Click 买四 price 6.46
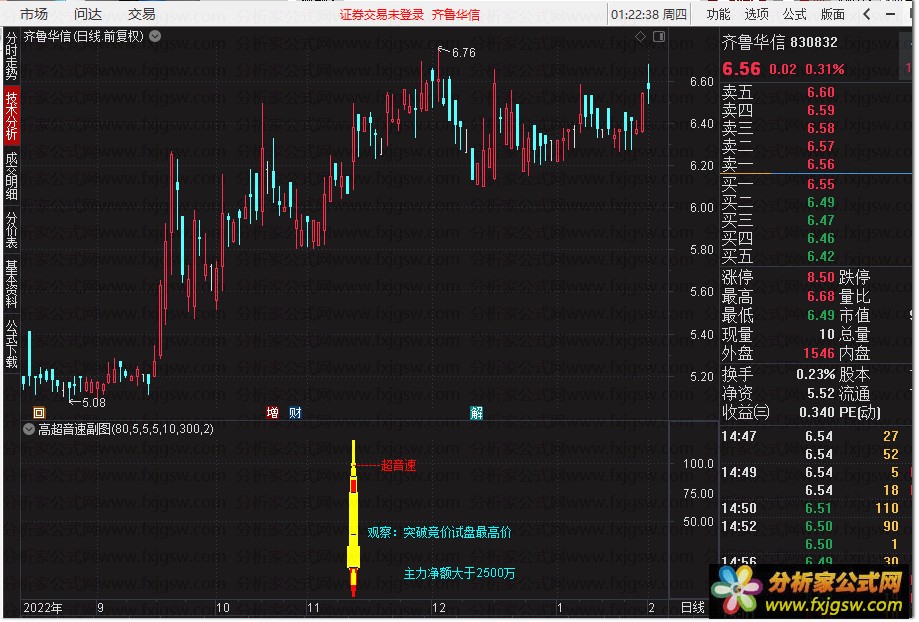 click(x=821, y=239)
